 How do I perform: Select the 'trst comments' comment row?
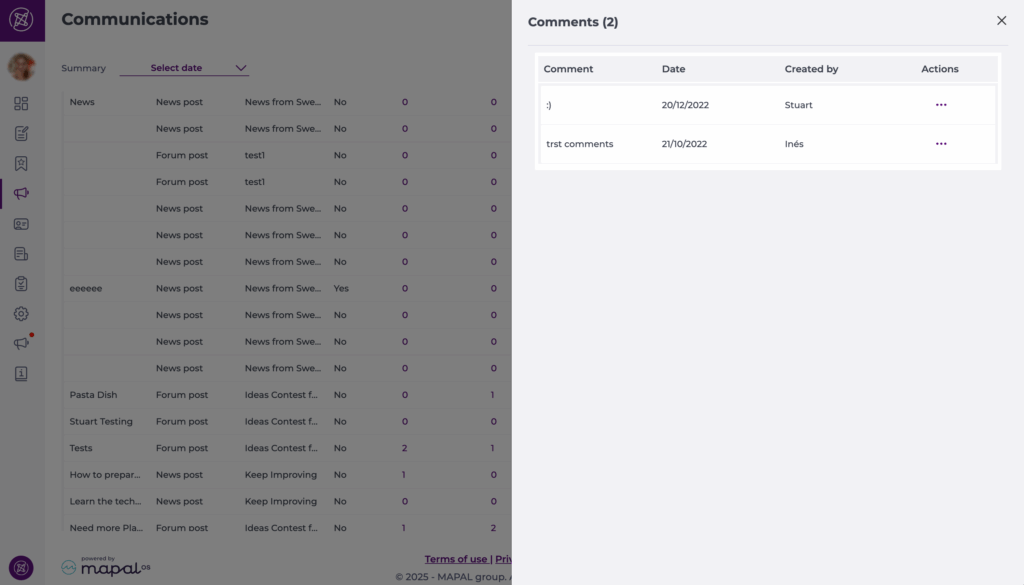click(x=580, y=144)
